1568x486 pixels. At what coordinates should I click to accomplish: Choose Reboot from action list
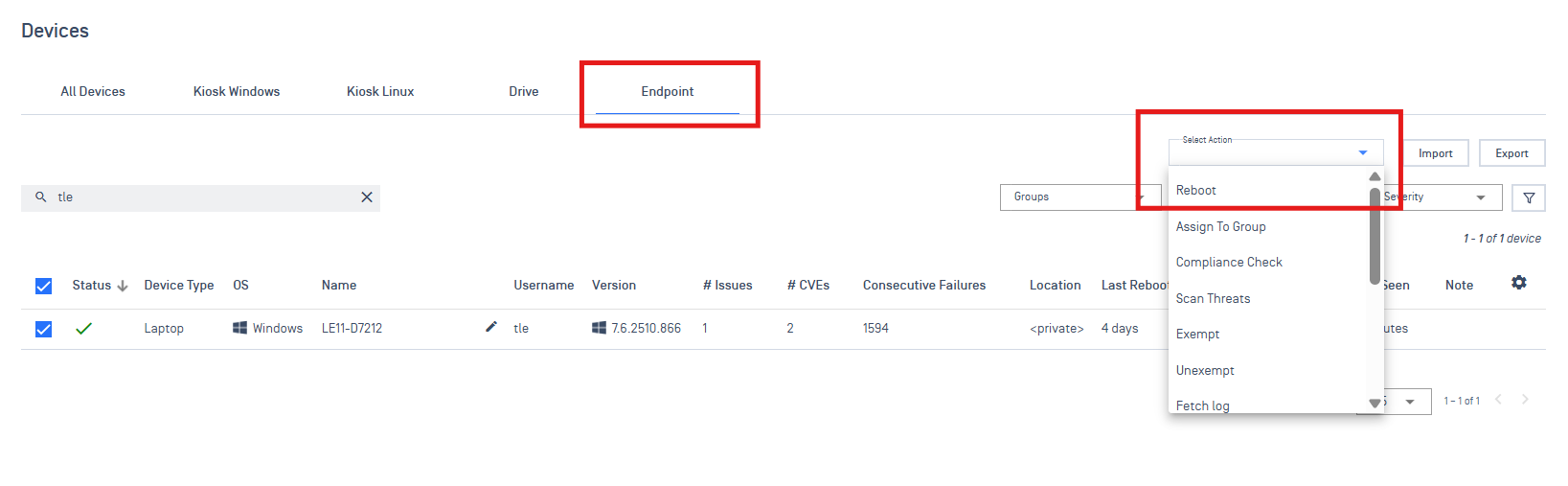click(x=1268, y=191)
